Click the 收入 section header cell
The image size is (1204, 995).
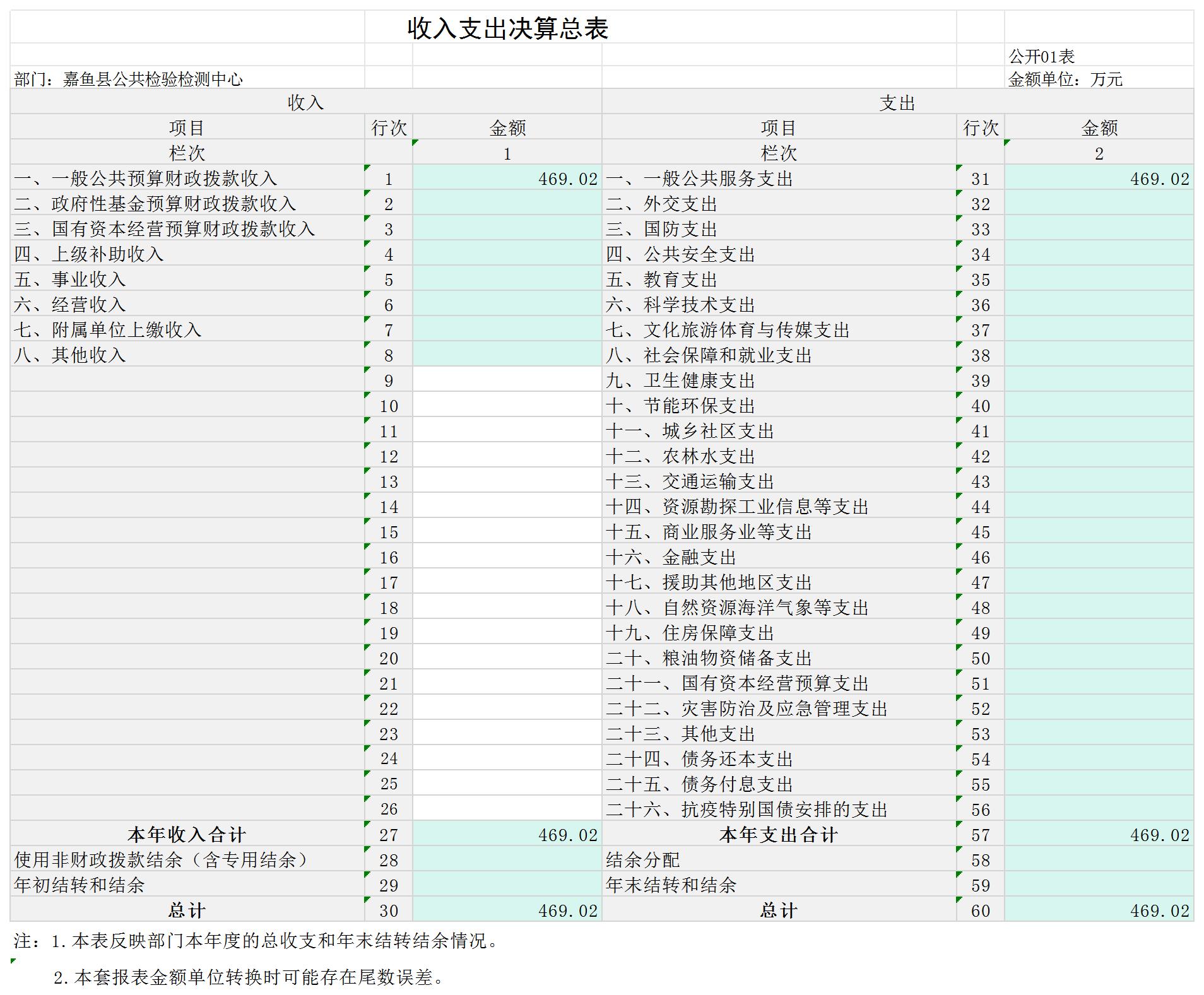(305, 102)
